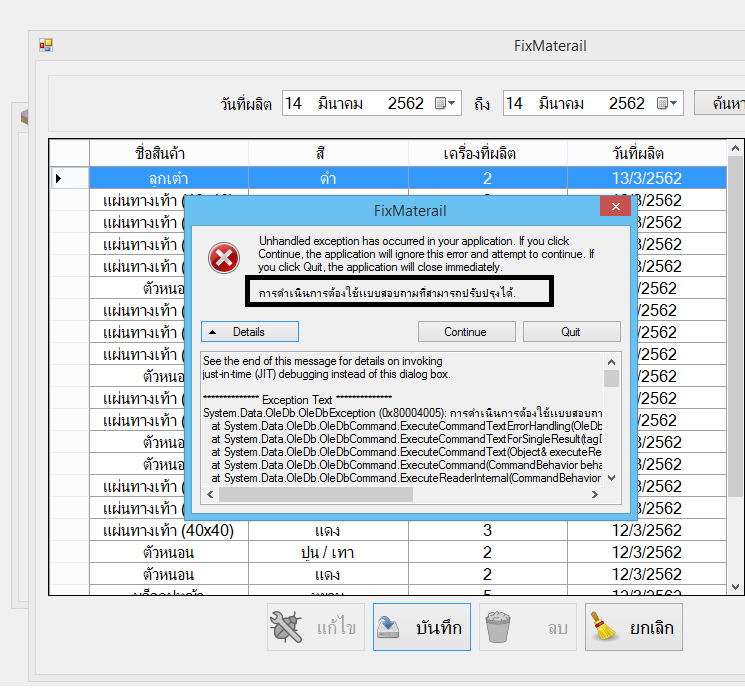Select the แผ่นทางเท้า (40x40) แดง row

coord(168,530)
